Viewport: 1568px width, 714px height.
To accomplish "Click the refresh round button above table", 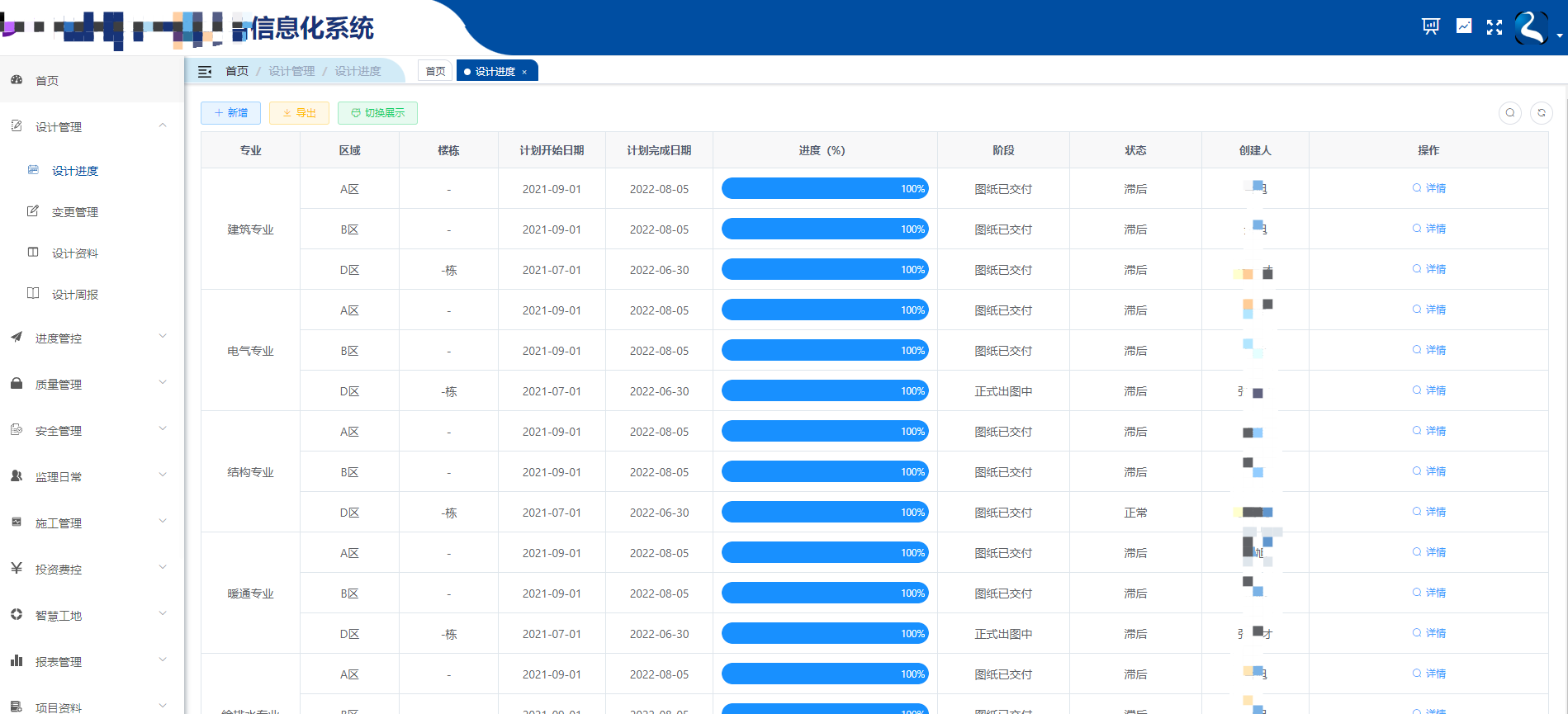I will click(1542, 113).
